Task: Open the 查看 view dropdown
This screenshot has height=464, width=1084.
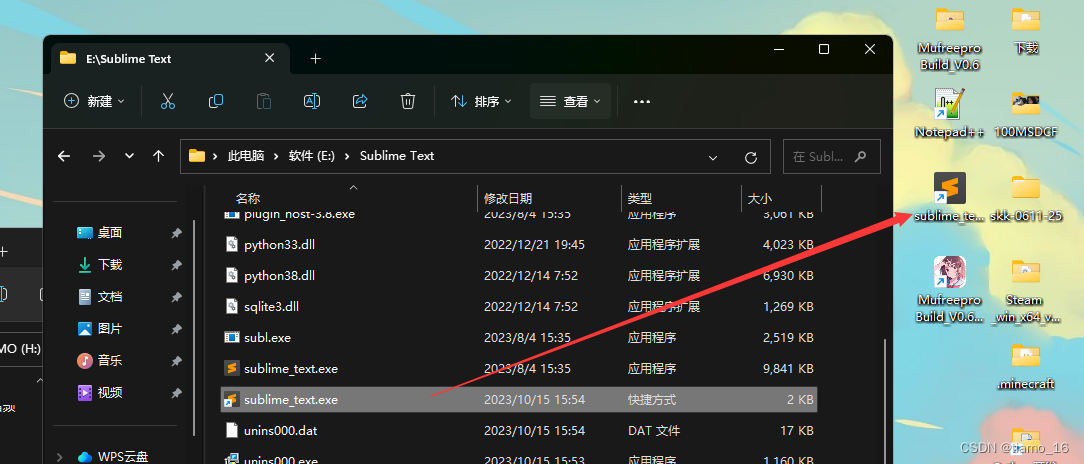Action: tap(570, 101)
